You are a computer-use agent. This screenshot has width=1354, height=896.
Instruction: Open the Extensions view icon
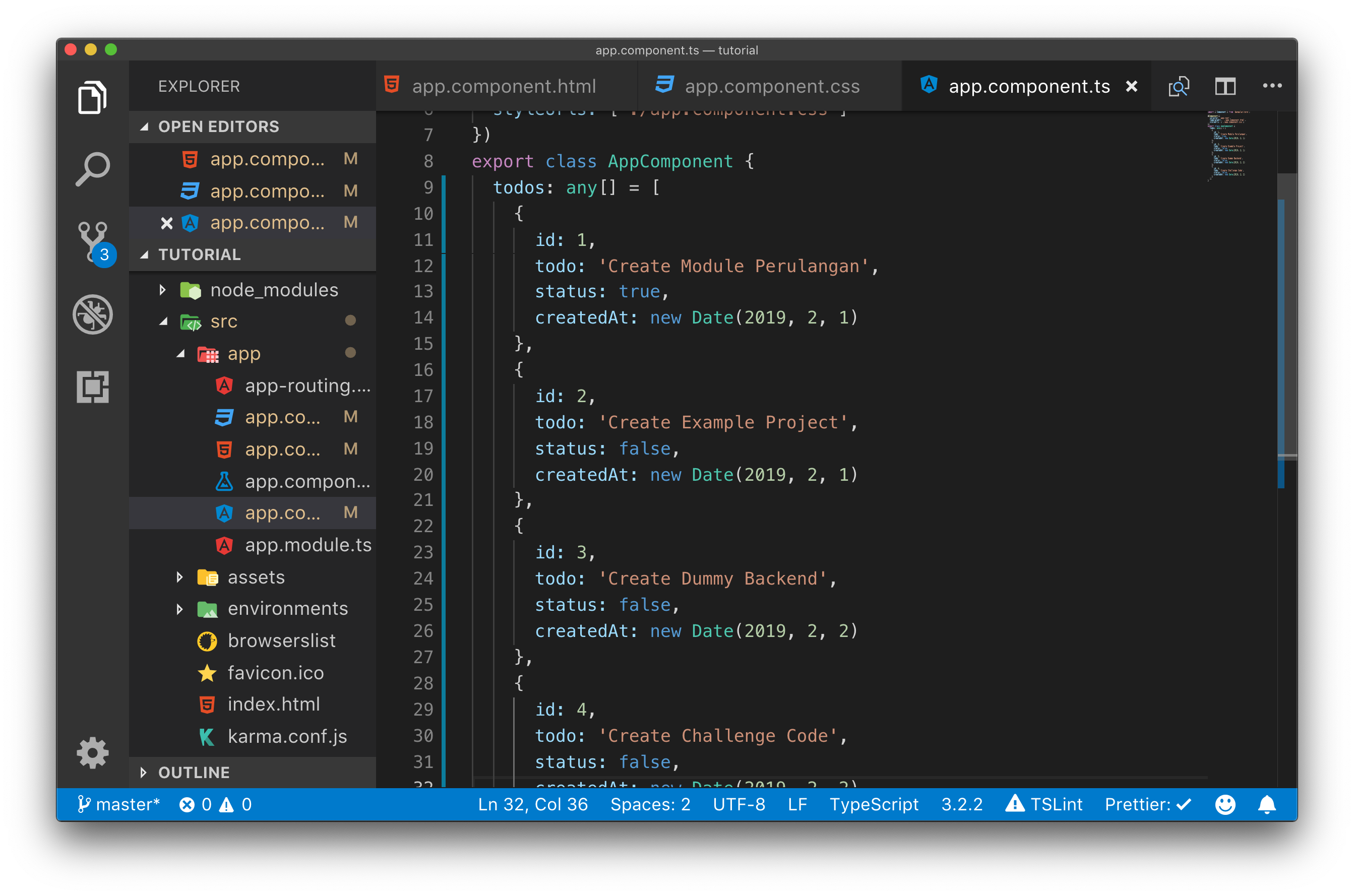coord(92,387)
